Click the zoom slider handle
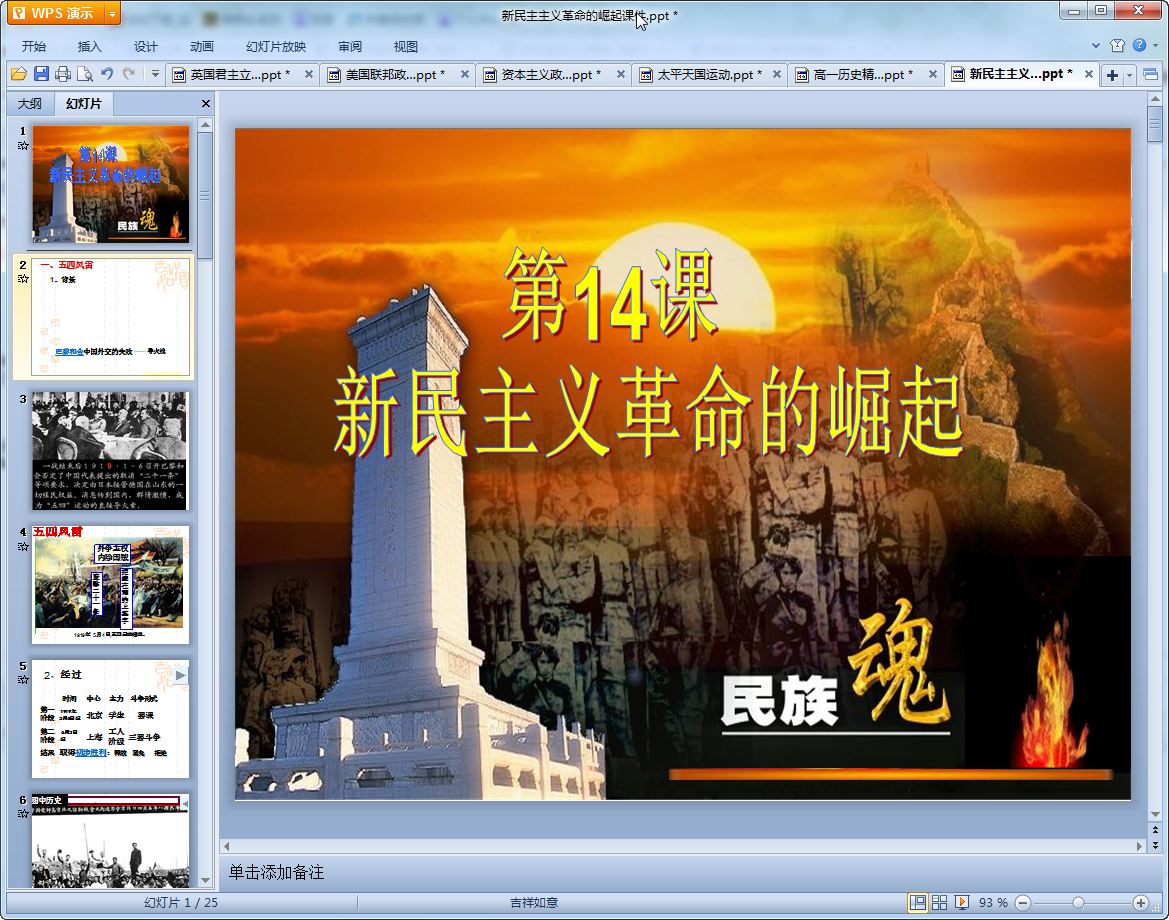Image resolution: width=1169 pixels, height=920 pixels. (1078, 903)
